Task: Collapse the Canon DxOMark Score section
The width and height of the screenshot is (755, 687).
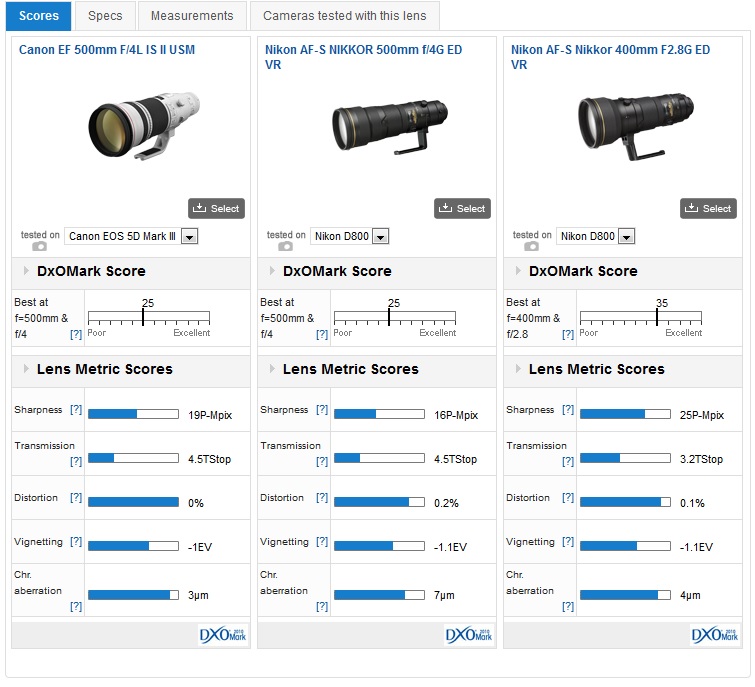Action: [25, 271]
